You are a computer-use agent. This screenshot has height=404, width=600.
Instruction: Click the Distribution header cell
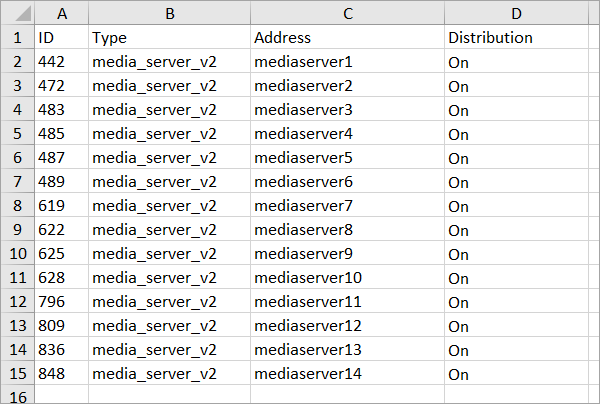(x=516, y=38)
